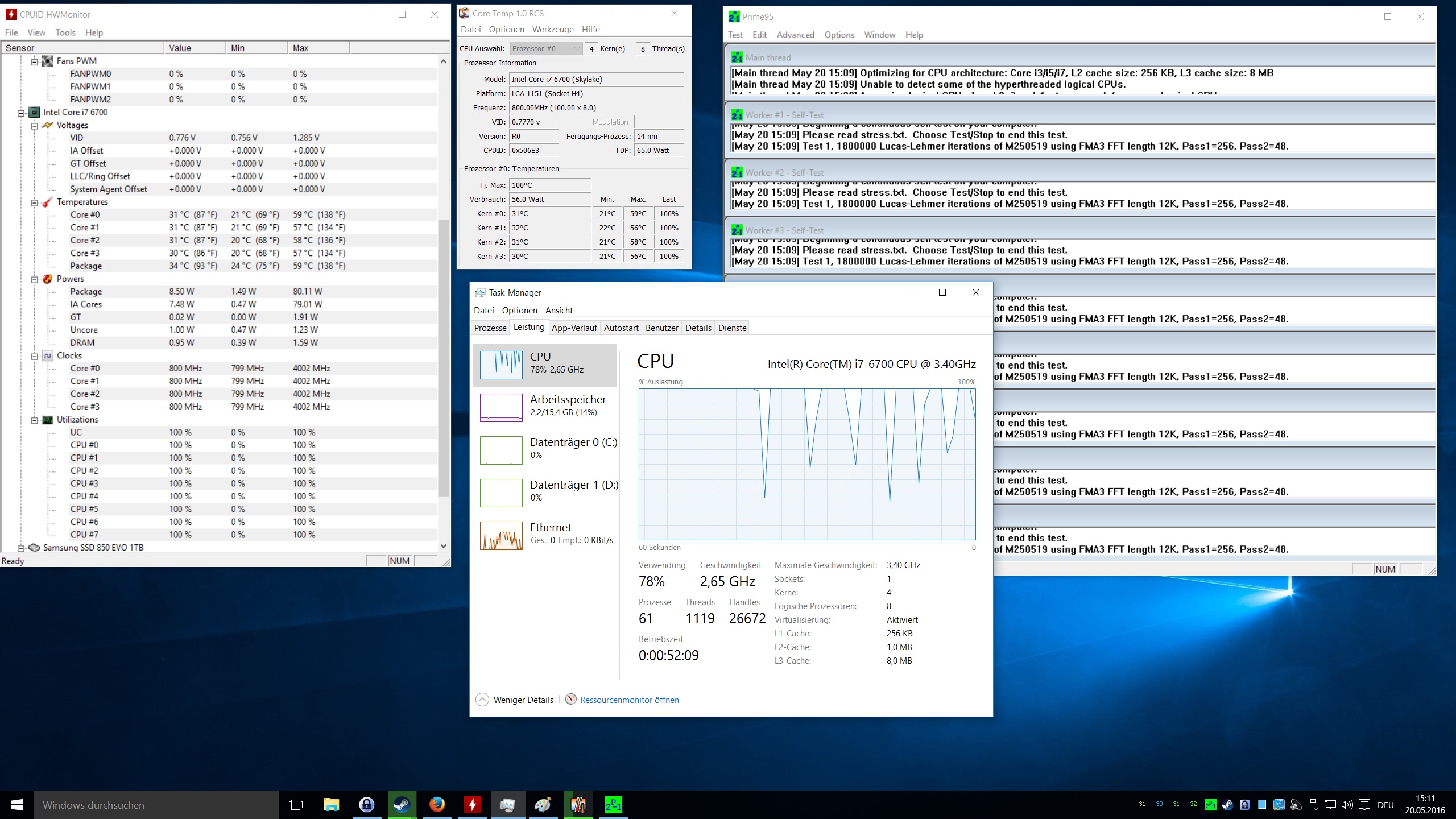Click the HWMonitor vertical scrollbar thumb
Viewport: 1456px width, 819px height.
pos(444,358)
